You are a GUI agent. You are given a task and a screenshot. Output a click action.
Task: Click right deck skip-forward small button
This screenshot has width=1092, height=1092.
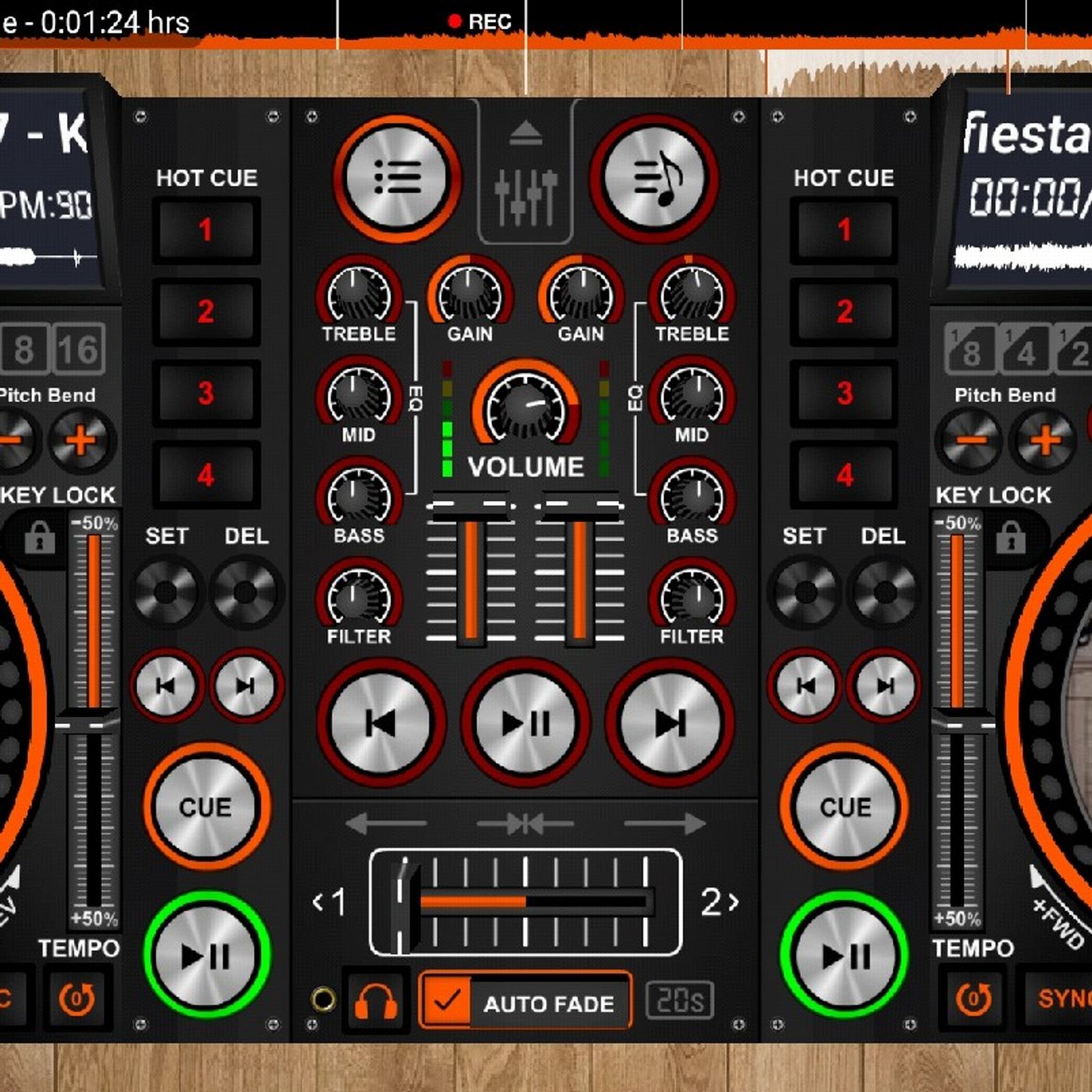click(885, 686)
